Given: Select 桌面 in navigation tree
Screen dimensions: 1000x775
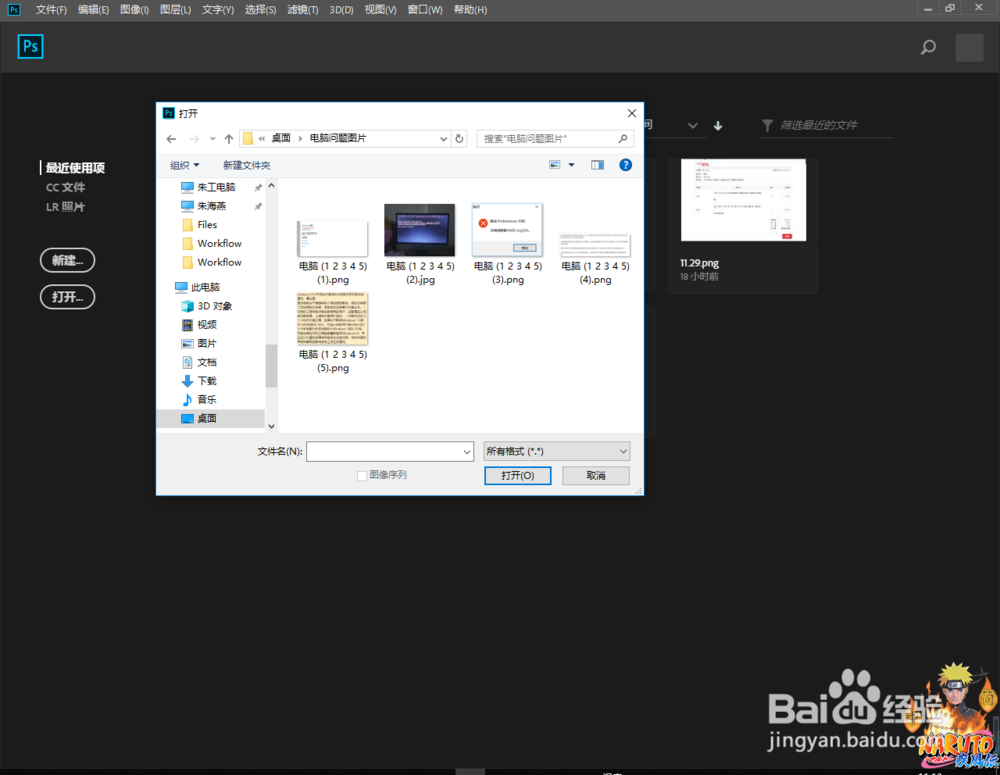Looking at the screenshot, I should click(210, 418).
